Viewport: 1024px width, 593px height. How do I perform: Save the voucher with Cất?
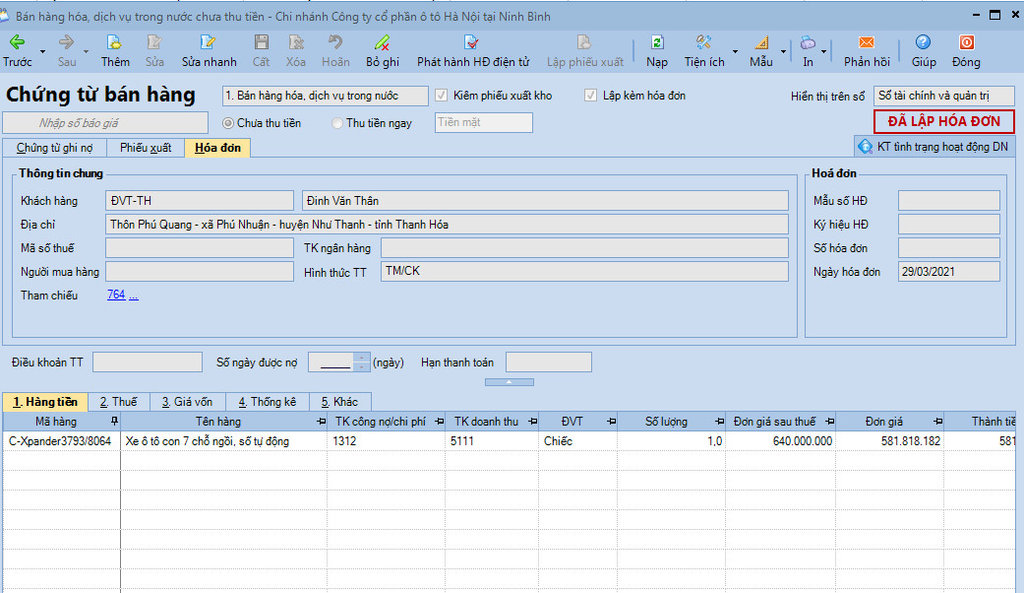[261, 51]
